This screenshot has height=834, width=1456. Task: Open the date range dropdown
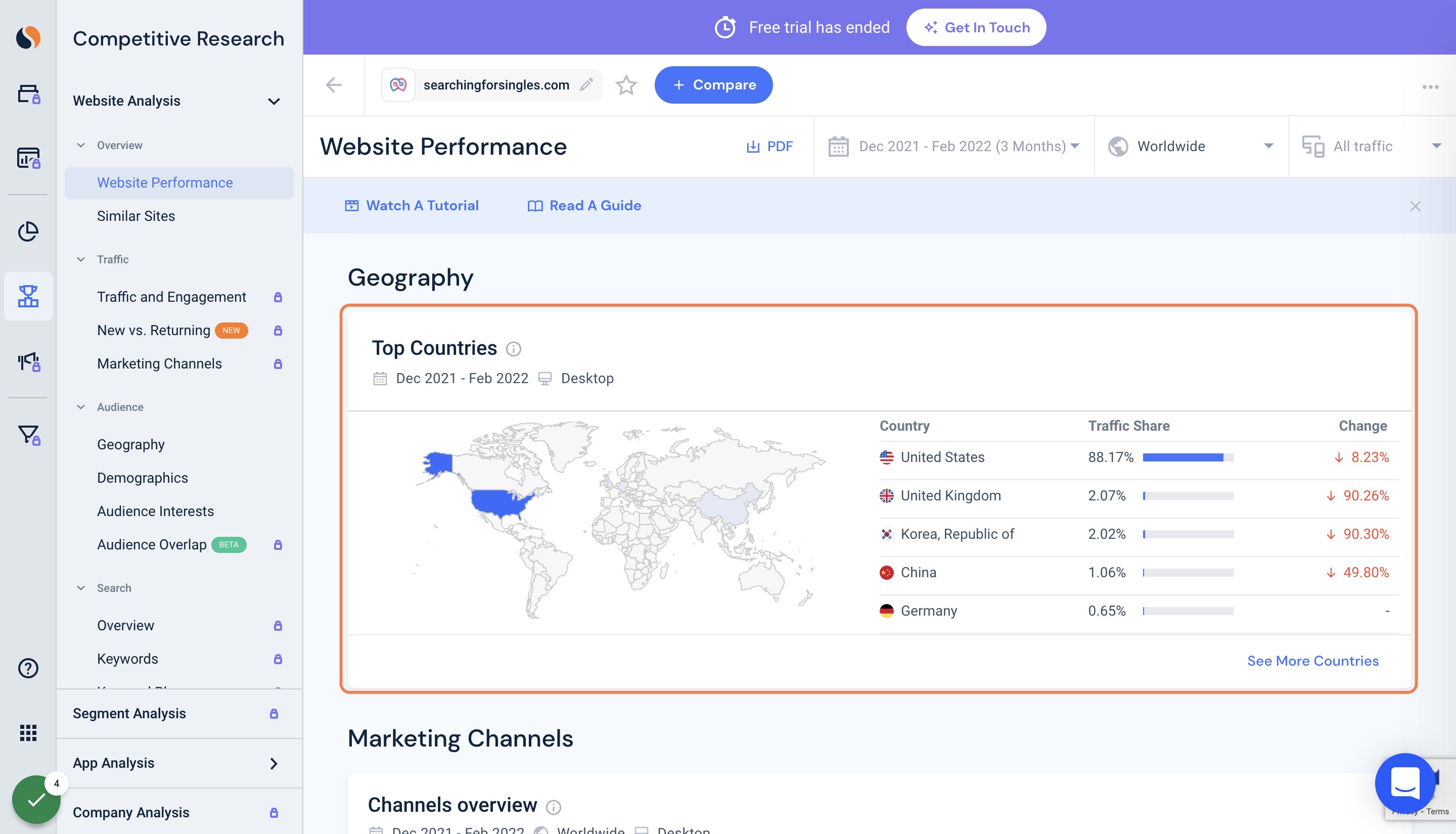[953, 147]
